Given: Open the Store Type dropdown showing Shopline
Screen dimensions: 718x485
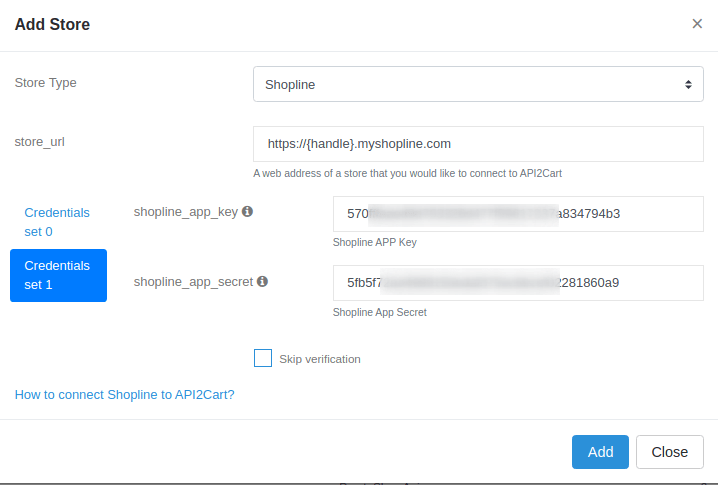Looking at the screenshot, I should (x=478, y=85).
